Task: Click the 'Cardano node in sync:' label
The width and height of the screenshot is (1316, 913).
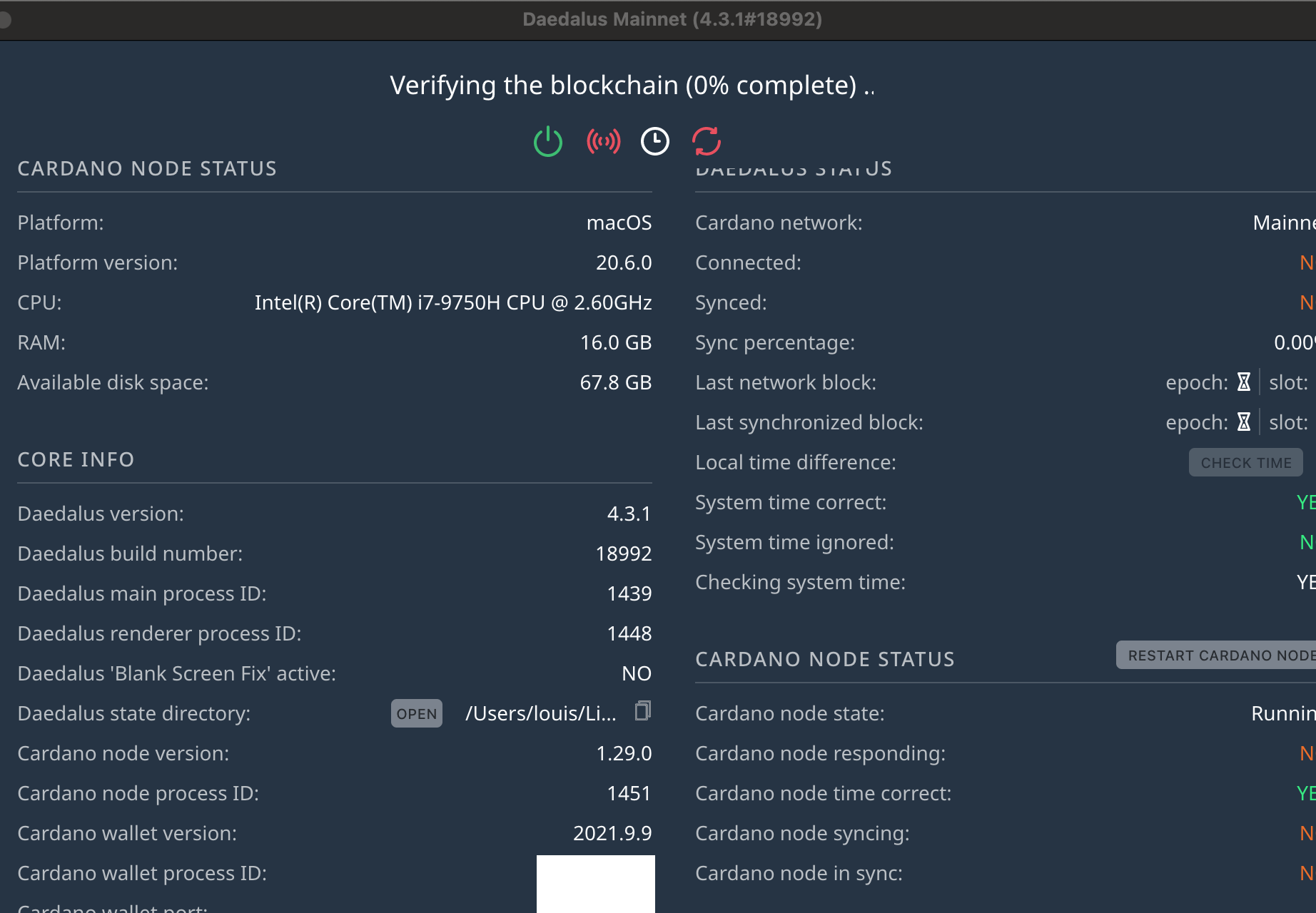Action: [x=799, y=873]
